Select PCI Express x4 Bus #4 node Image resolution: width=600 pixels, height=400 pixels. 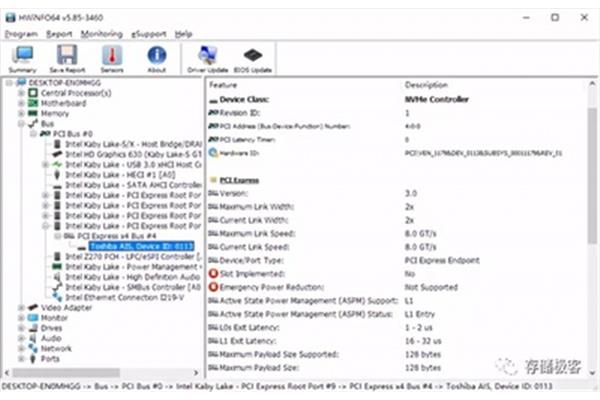click(x=117, y=236)
